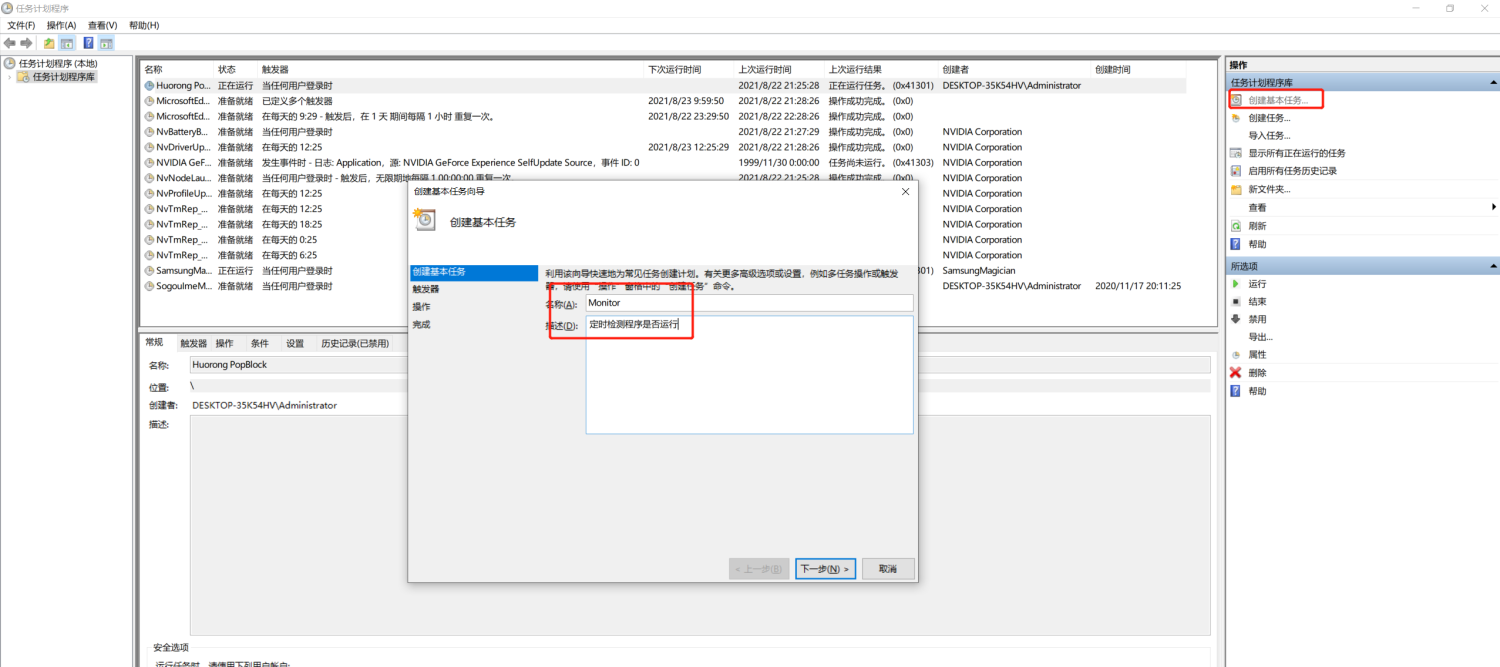Click the Forward arrow in the toolbar
1500x667 pixels.
[26, 43]
